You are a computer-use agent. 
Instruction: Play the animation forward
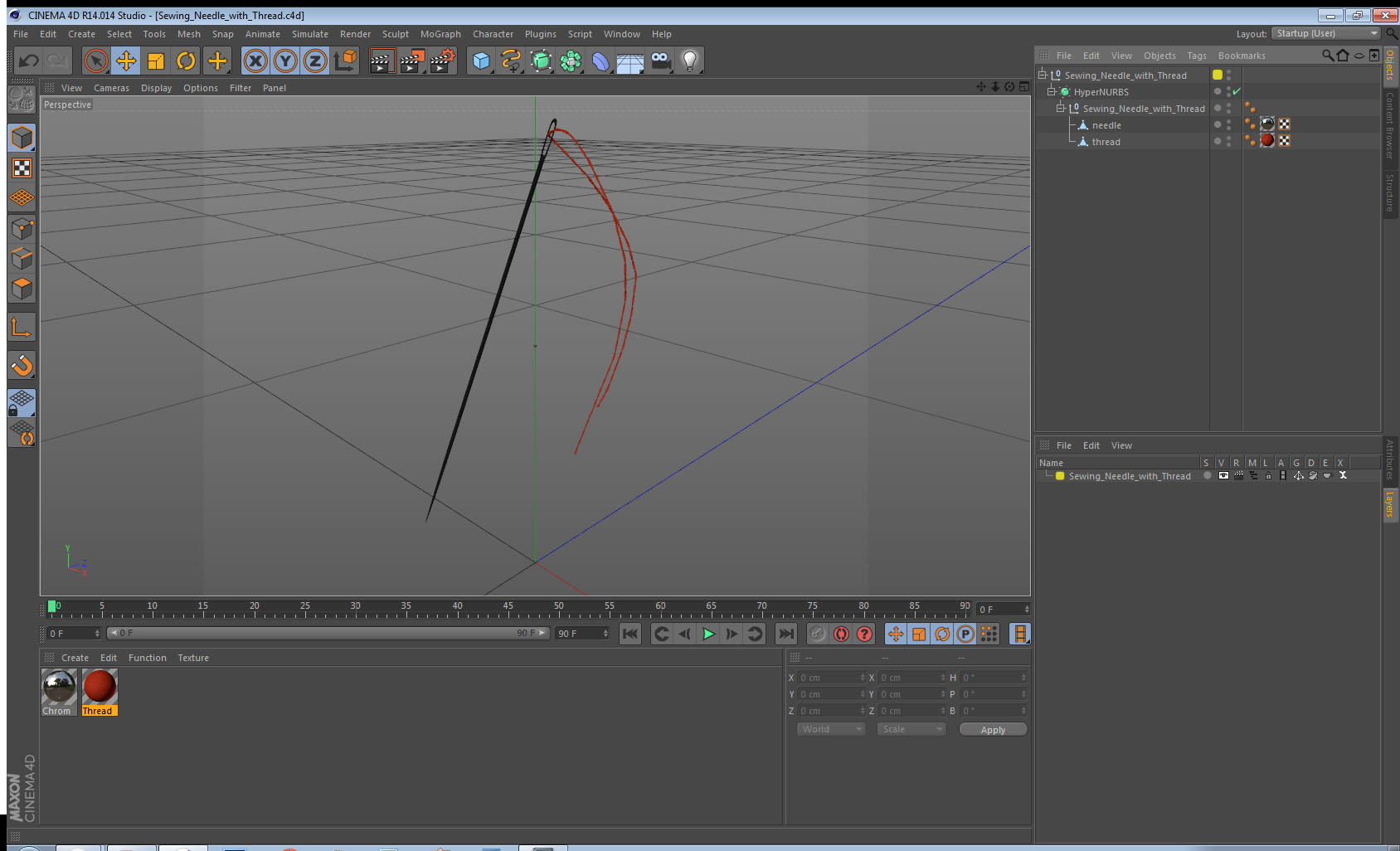click(x=708, y=634)
